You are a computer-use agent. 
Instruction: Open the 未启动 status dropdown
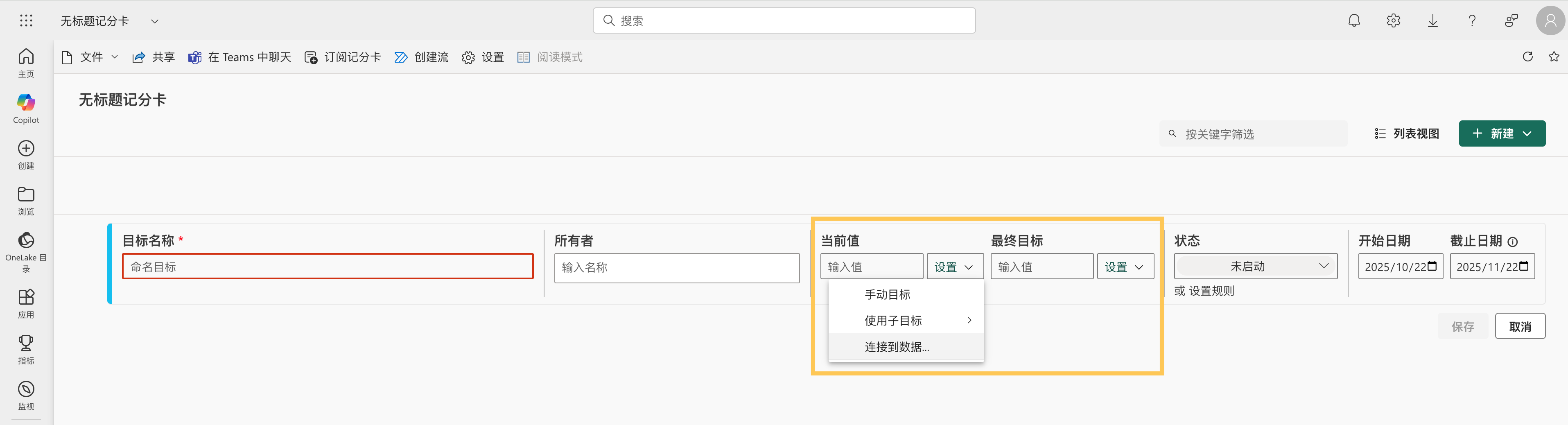coord(1255,266)
